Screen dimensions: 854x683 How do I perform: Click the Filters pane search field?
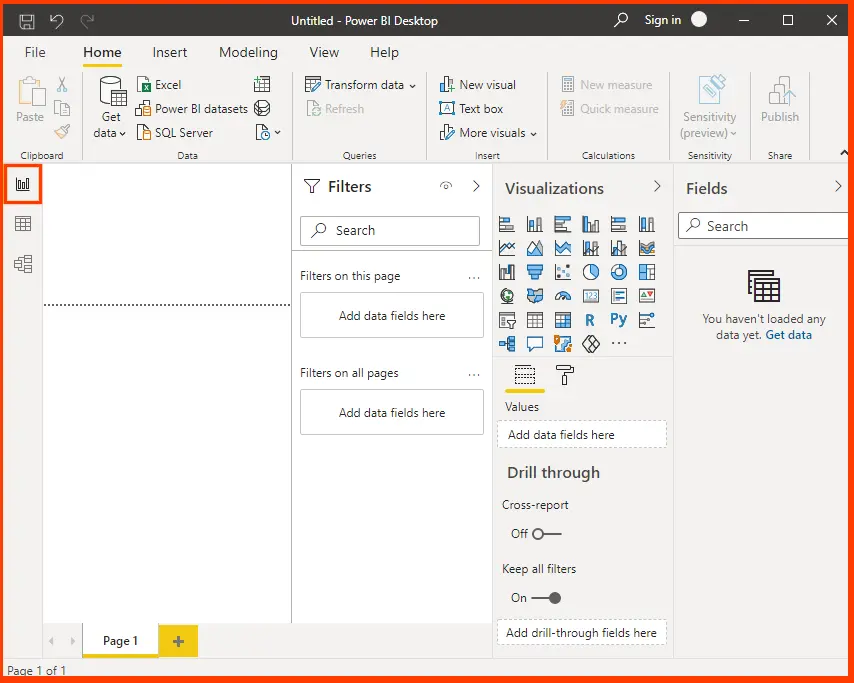390,231
